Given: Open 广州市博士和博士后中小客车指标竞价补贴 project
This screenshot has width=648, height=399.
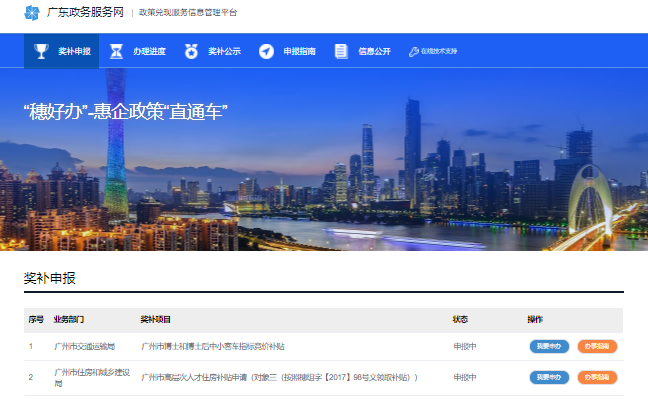Looking at the screenshot, I should (213, 346).
